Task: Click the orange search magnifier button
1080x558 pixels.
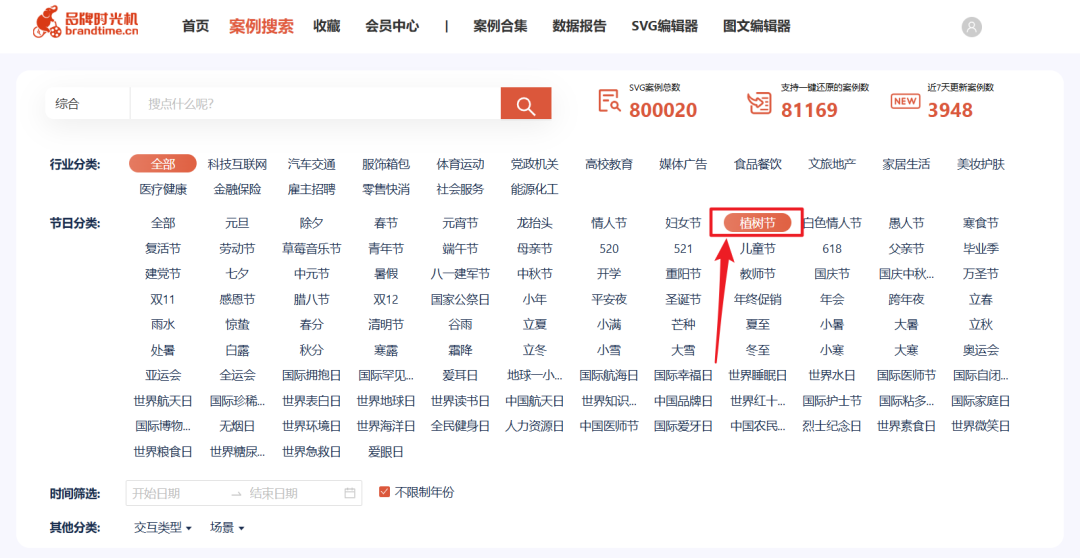Action: pyautogui.click(x=526, y=103)
